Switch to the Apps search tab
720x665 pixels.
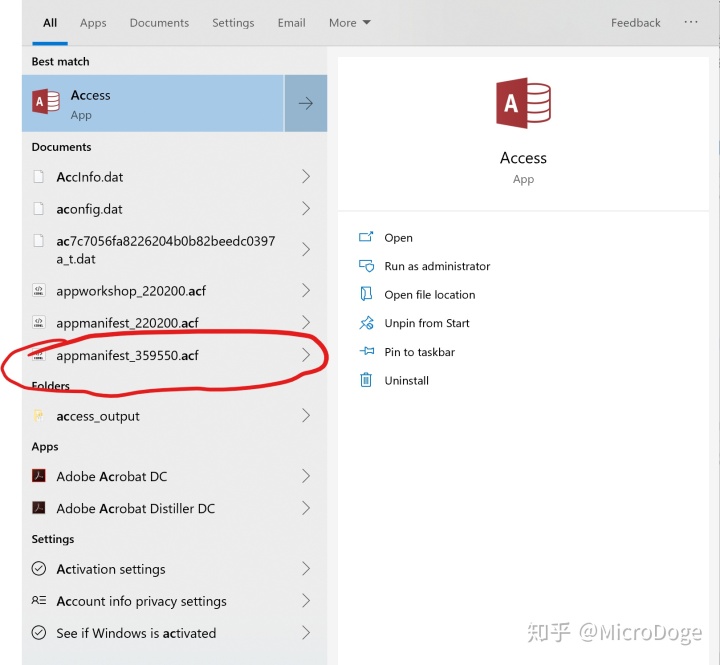click(x=93, y=23)
